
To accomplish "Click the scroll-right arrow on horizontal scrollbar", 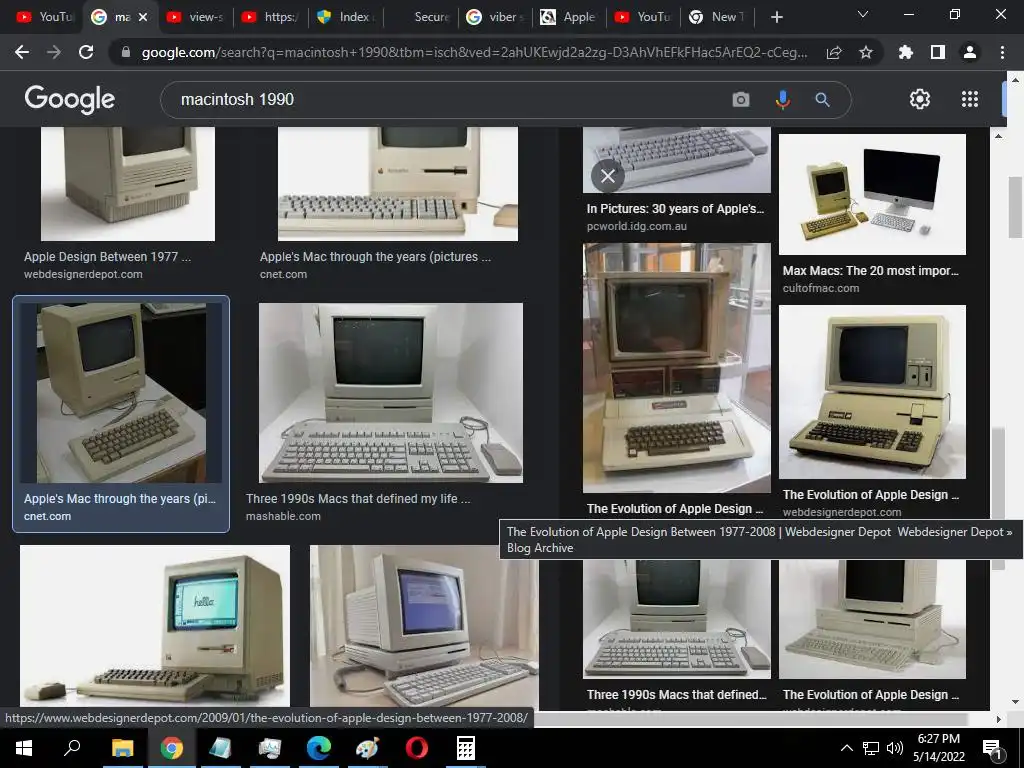I will [998, 719].
